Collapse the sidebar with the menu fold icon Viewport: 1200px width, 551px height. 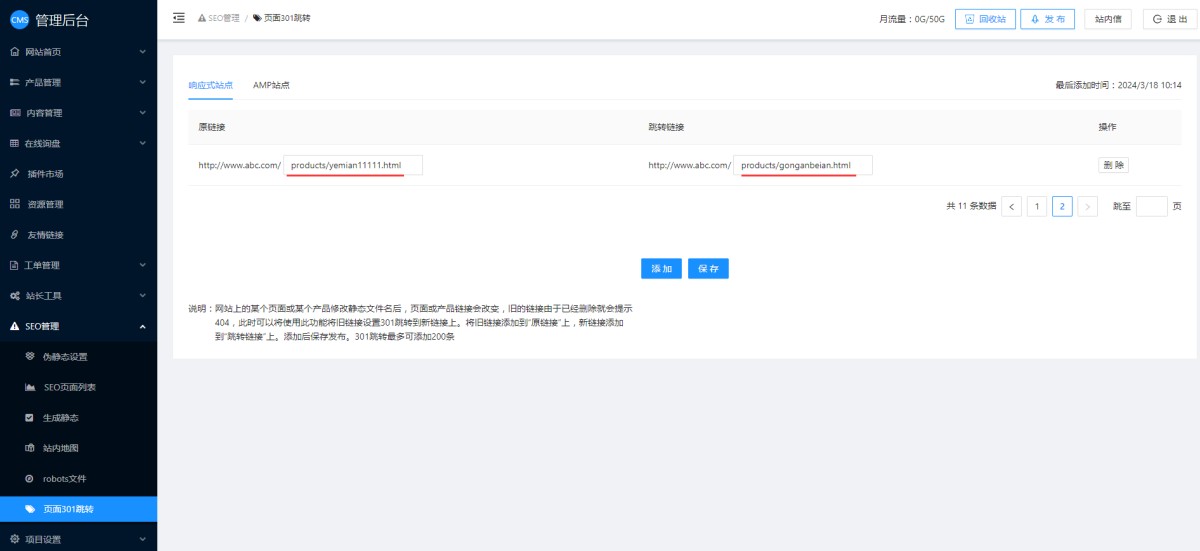coord(179,18)
